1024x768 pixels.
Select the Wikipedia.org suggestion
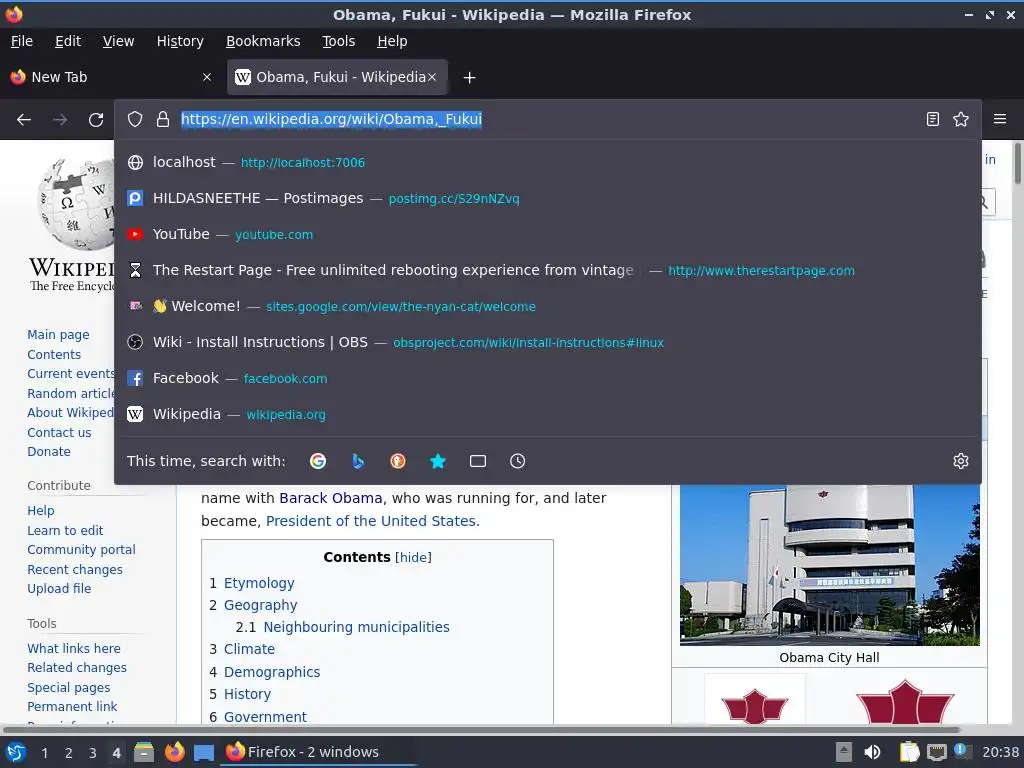coord(548,414)
